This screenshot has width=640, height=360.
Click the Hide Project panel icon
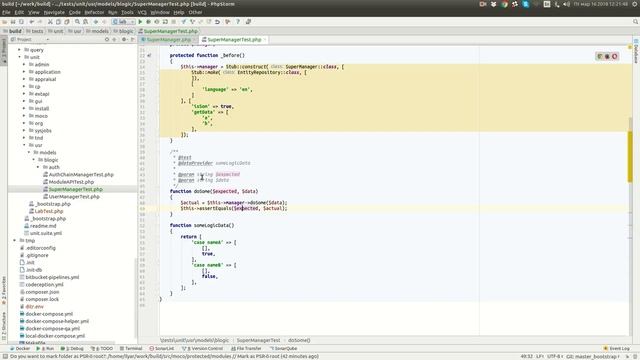tap(133, 40)
